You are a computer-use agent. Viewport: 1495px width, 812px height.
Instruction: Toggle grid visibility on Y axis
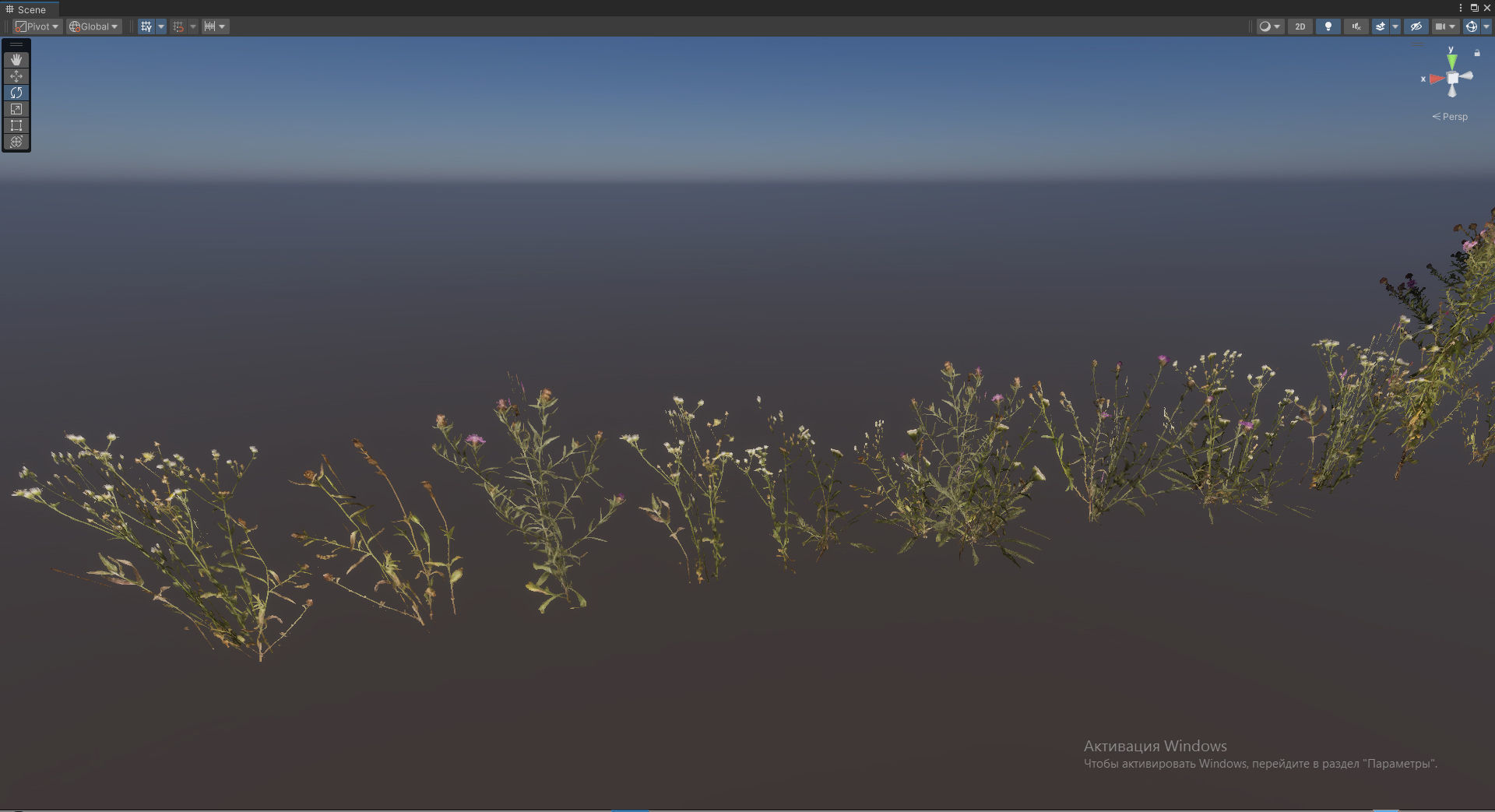146,26
